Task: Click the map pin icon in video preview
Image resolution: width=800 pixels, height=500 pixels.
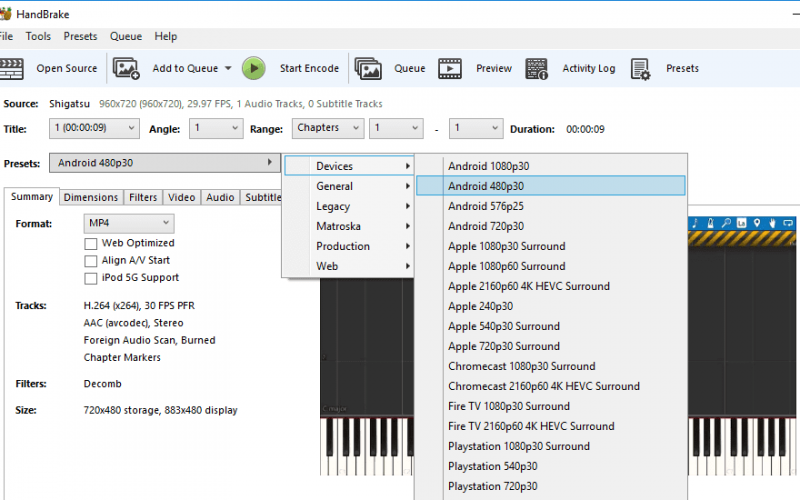Action: (757, 223)
